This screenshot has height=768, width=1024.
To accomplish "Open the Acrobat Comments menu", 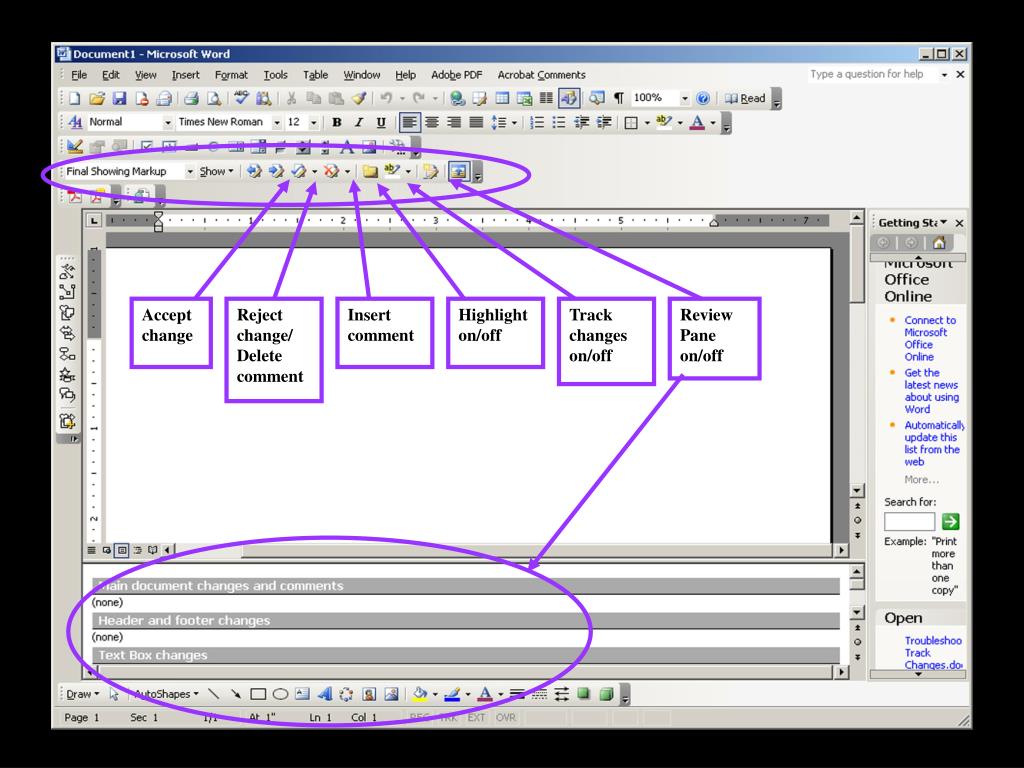I will 541,75.
